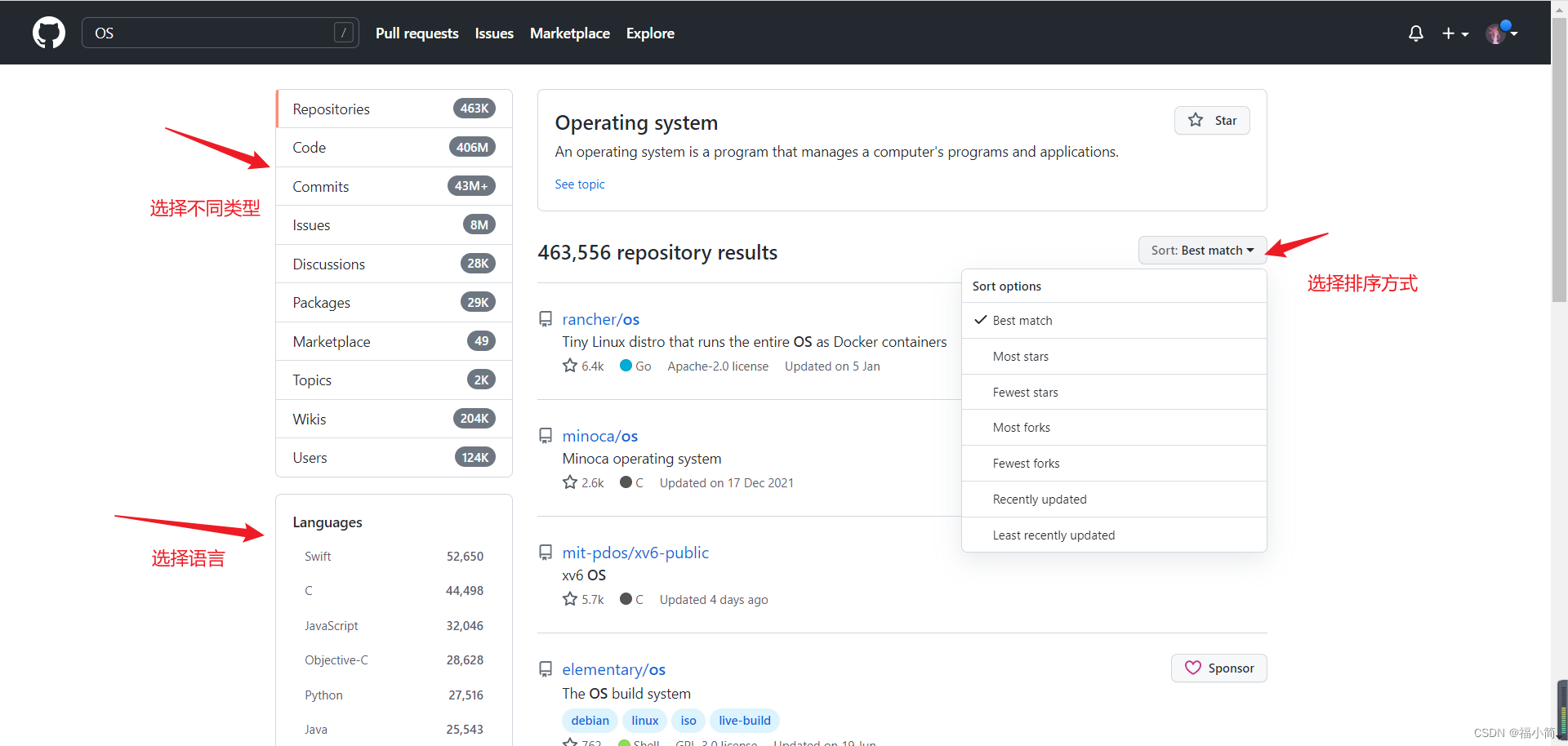The height and width of the screenshot is (746, 1568).
Task: Choose Best match sort option
Action: click(1114, 321)
